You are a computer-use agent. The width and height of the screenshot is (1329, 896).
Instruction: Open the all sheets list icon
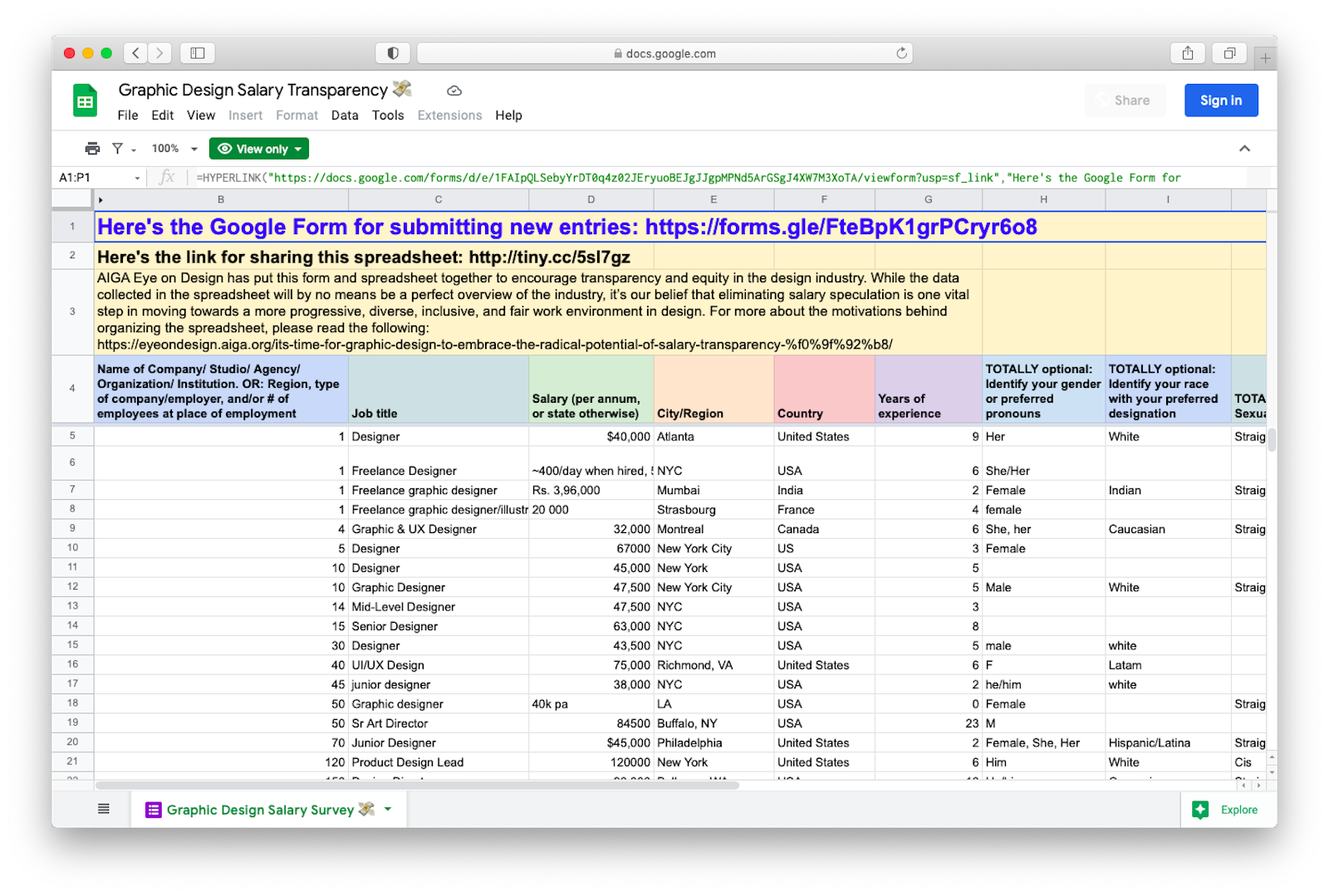tap(104, 809)
